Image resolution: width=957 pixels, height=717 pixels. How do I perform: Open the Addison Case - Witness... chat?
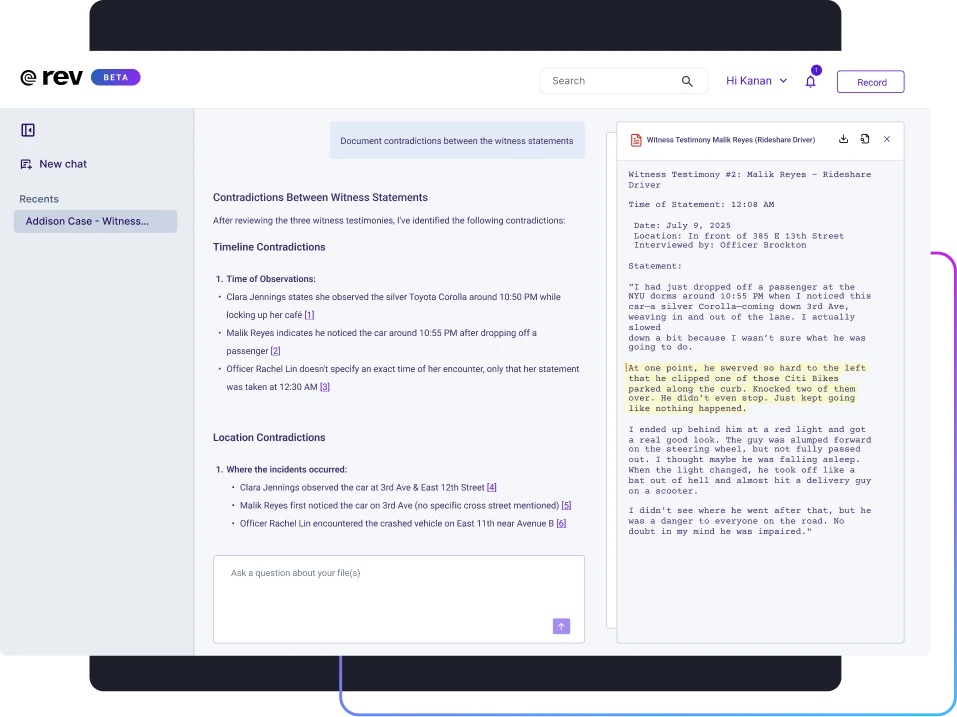coord(95,222)
